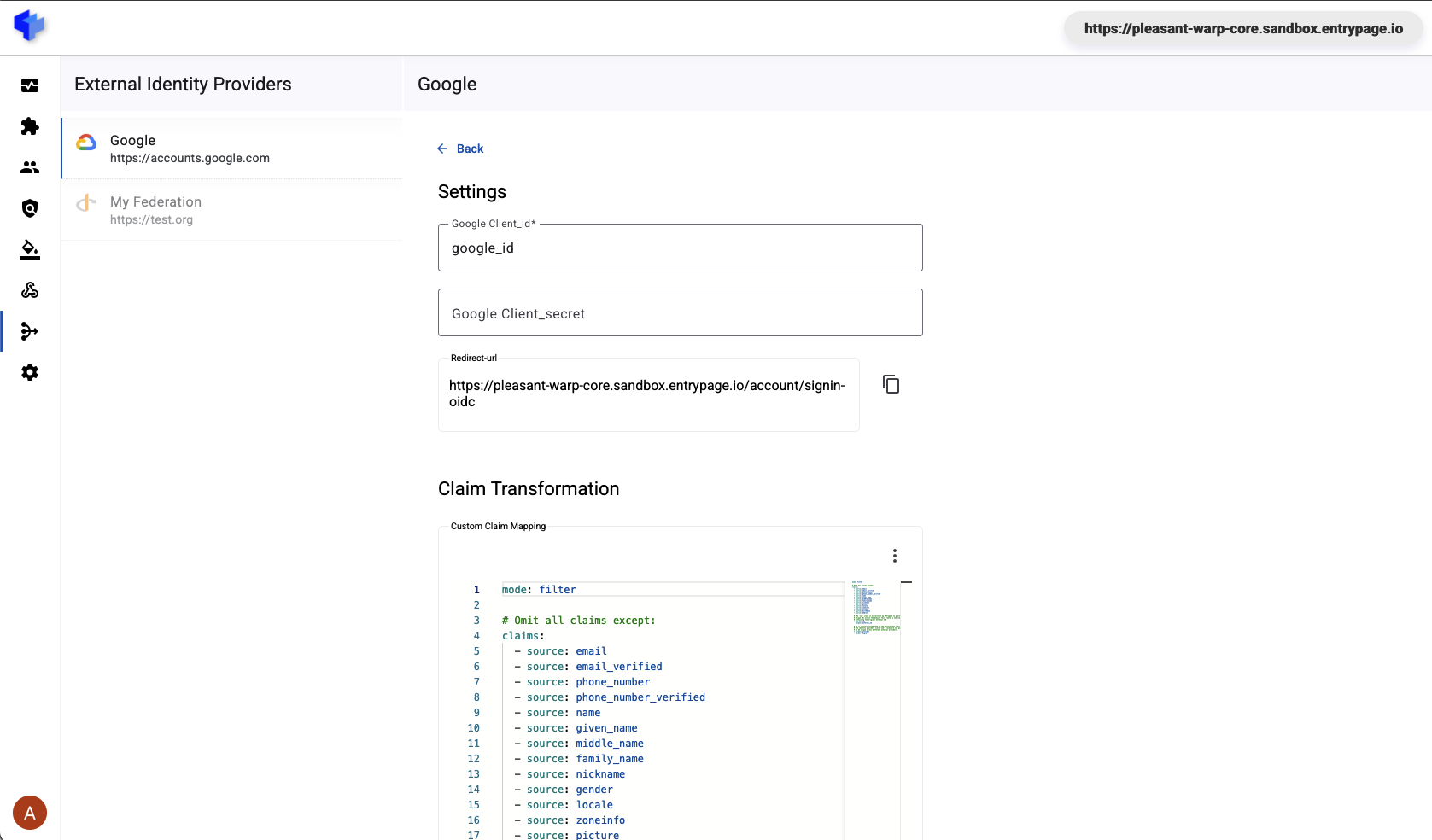
Task: Click the 'mode: filter' line in editor
Action: 539,590
